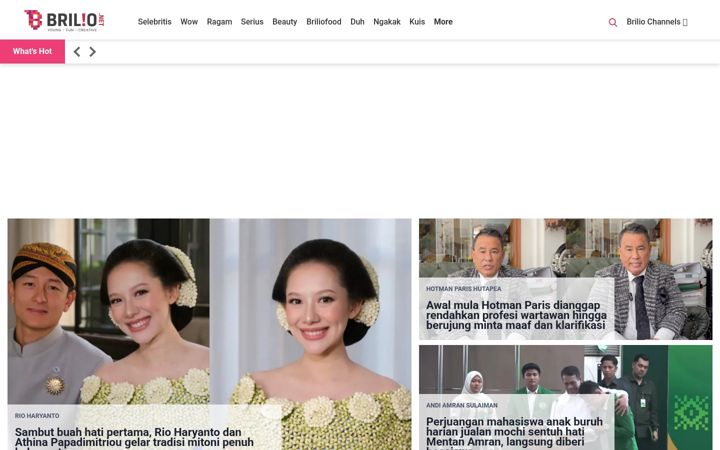Open the Beauty section

(x=285, y=22)
